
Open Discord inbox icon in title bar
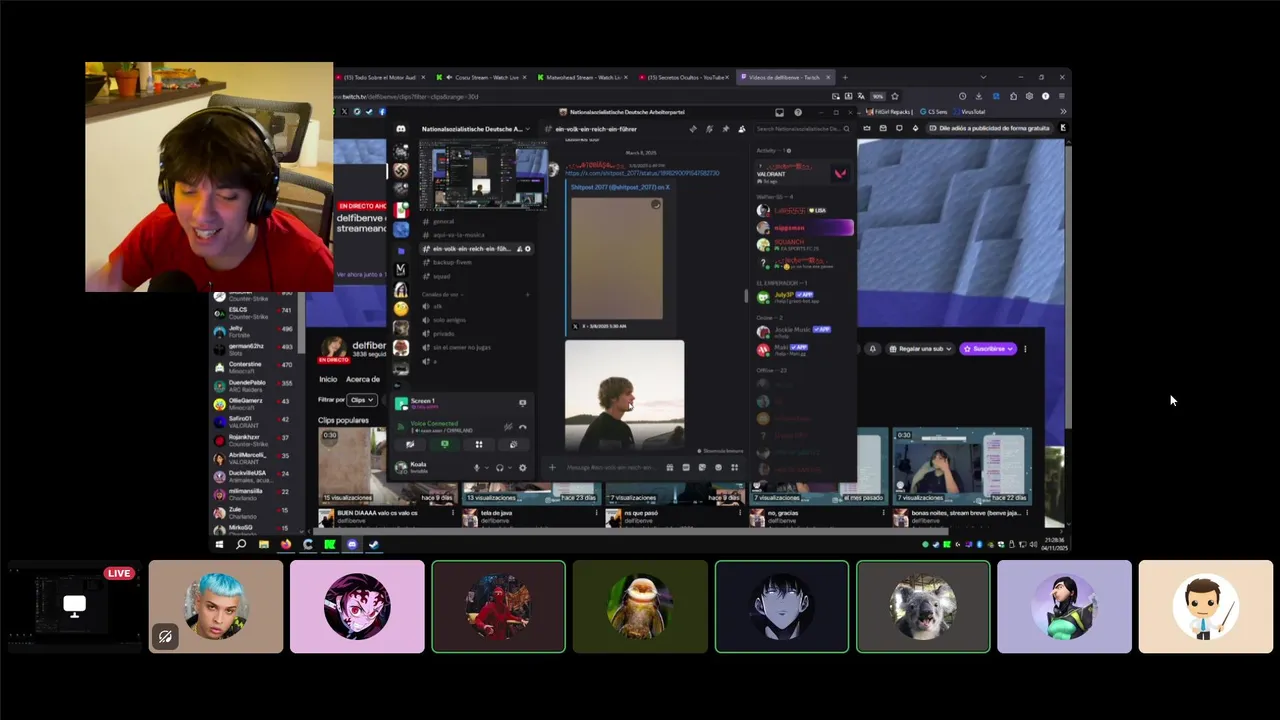tap(780, 112)
